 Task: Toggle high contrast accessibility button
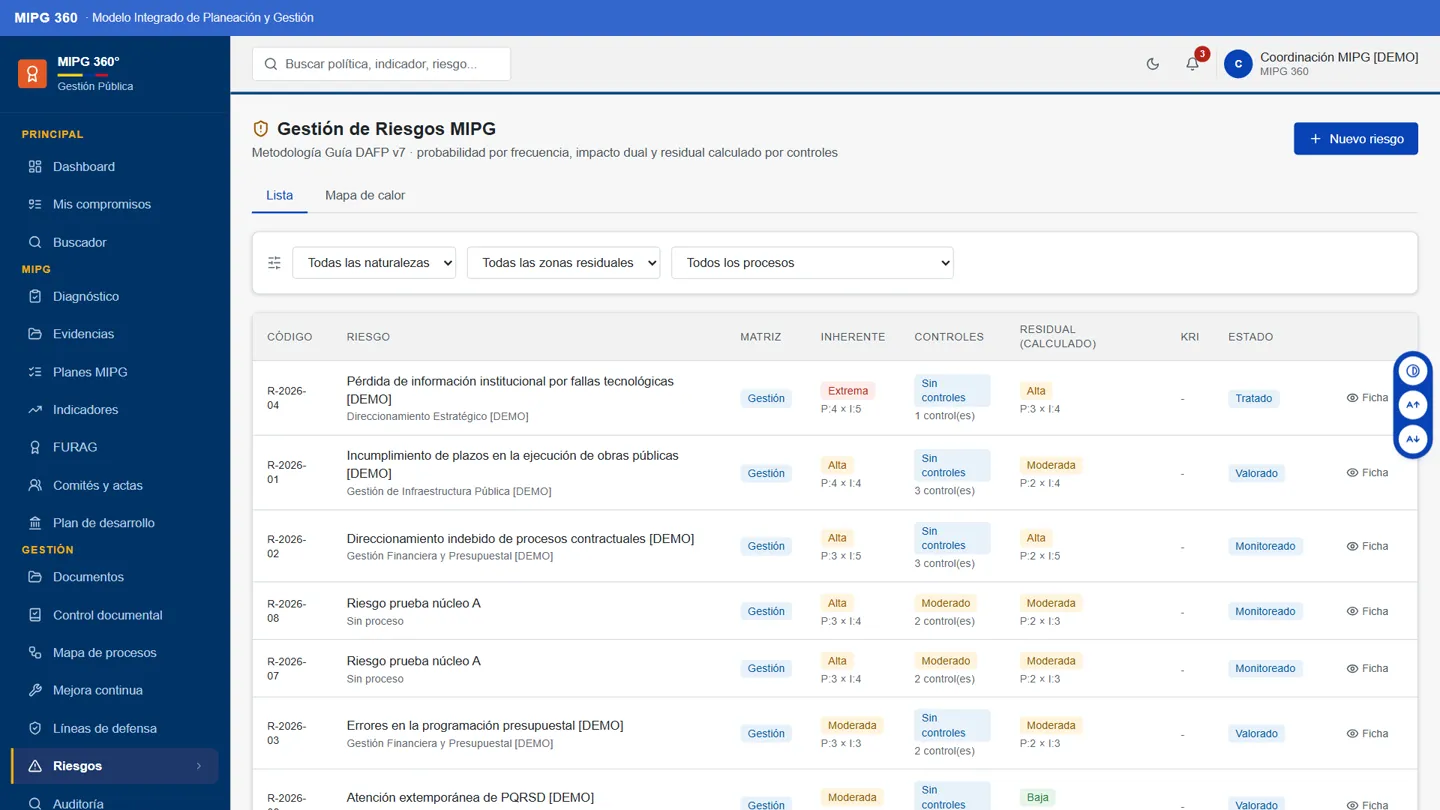click(1413, 371)
